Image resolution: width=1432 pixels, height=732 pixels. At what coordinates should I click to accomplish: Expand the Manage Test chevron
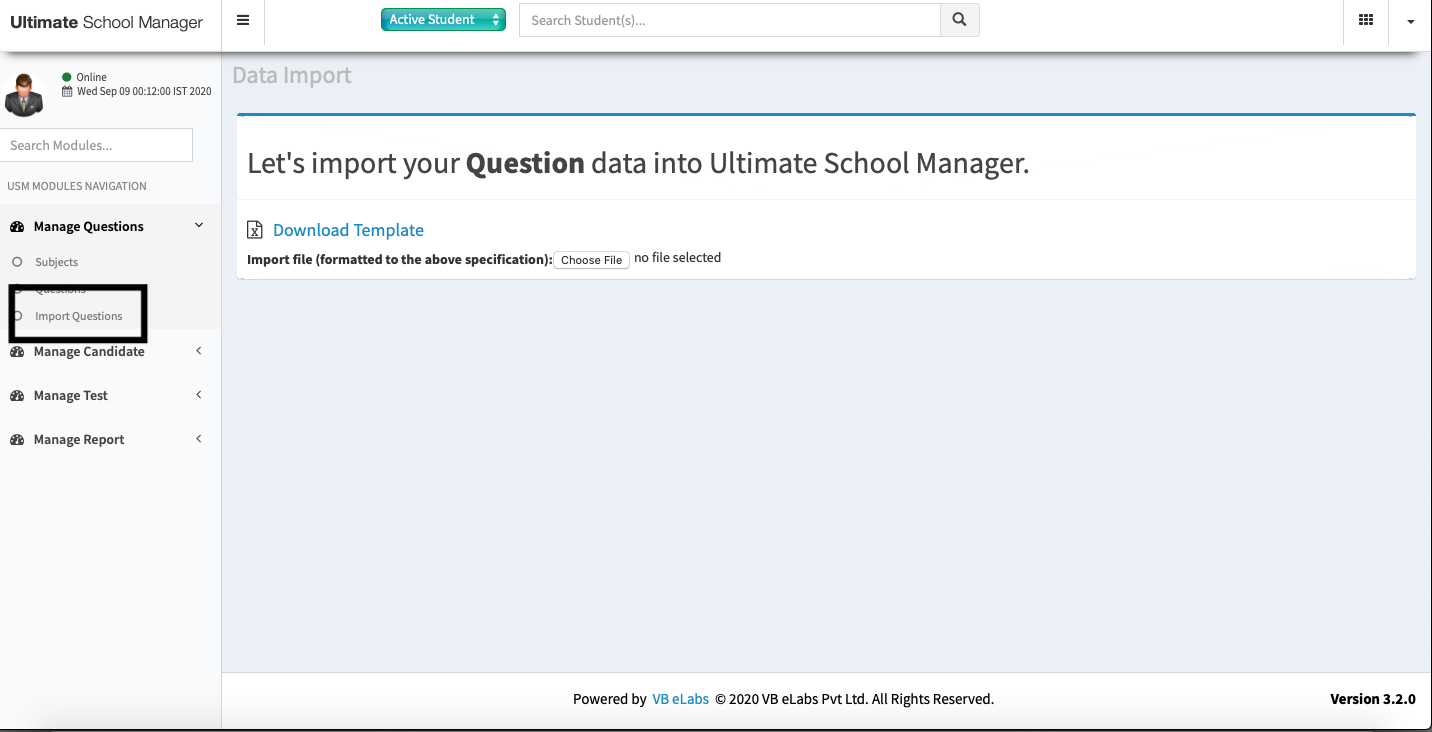click(x=199, y=395)
